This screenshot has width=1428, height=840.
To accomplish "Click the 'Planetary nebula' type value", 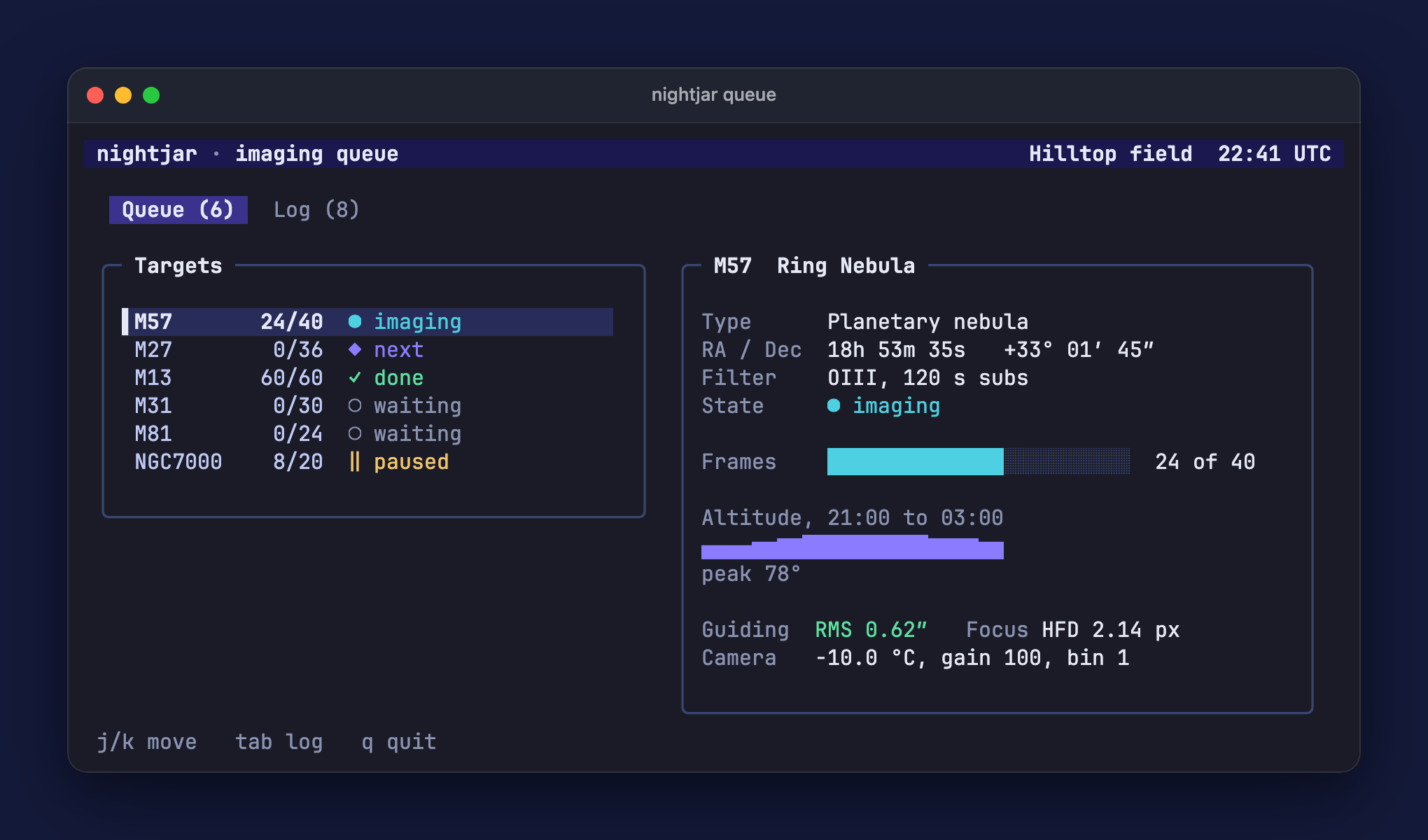I will 928,322.
